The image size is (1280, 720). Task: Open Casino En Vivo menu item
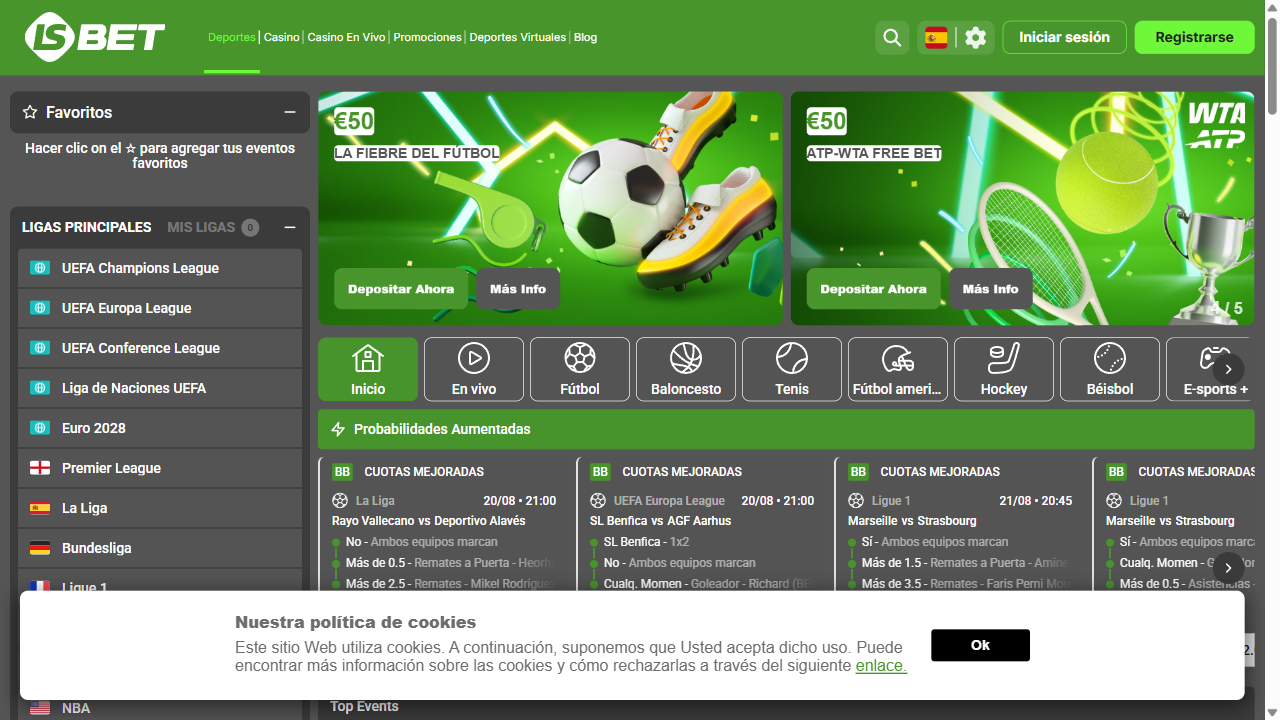[346, 37]
